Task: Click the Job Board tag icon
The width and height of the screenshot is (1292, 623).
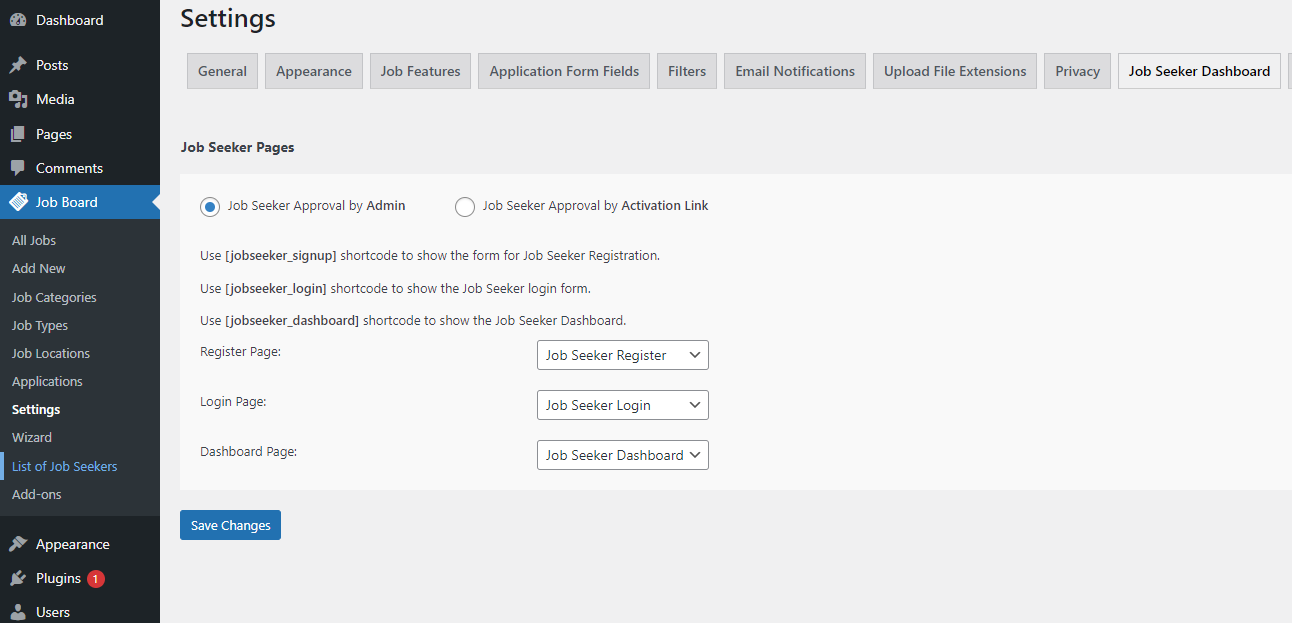Action: pyautogui.click(x=18, y=201)
